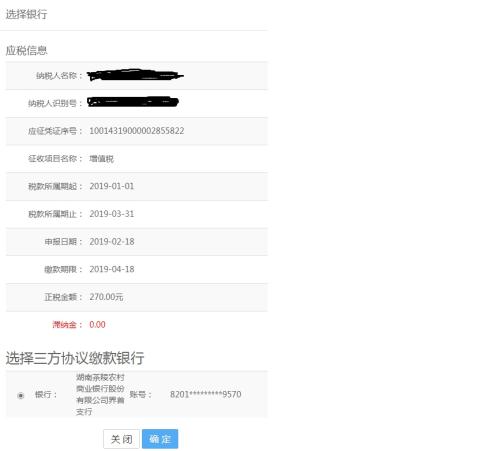
Task: Click the late fee value 0.00
Action: (x=97, y=324)
